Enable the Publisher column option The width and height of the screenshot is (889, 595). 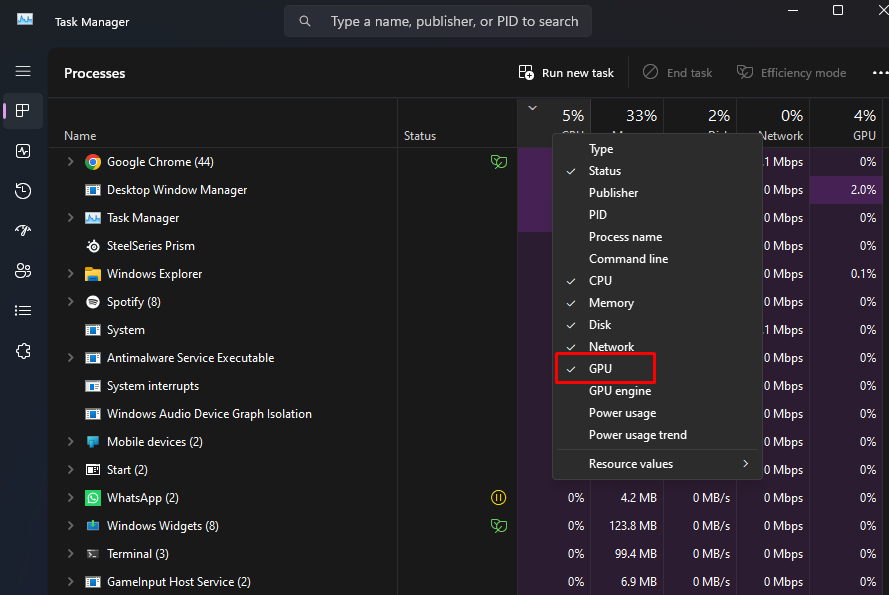coord(613,193)
